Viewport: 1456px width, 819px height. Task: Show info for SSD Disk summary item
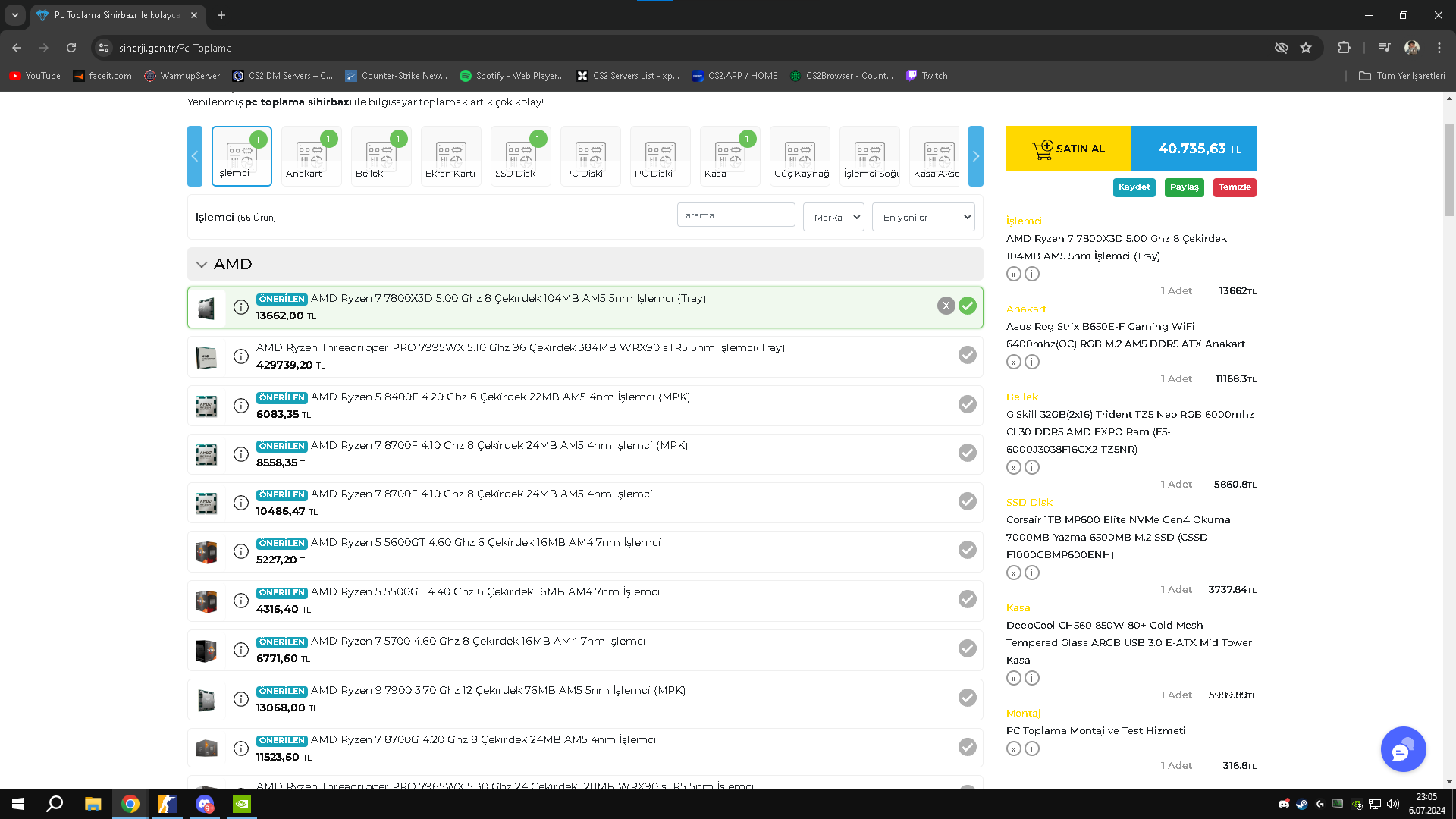click(1032, 573)
